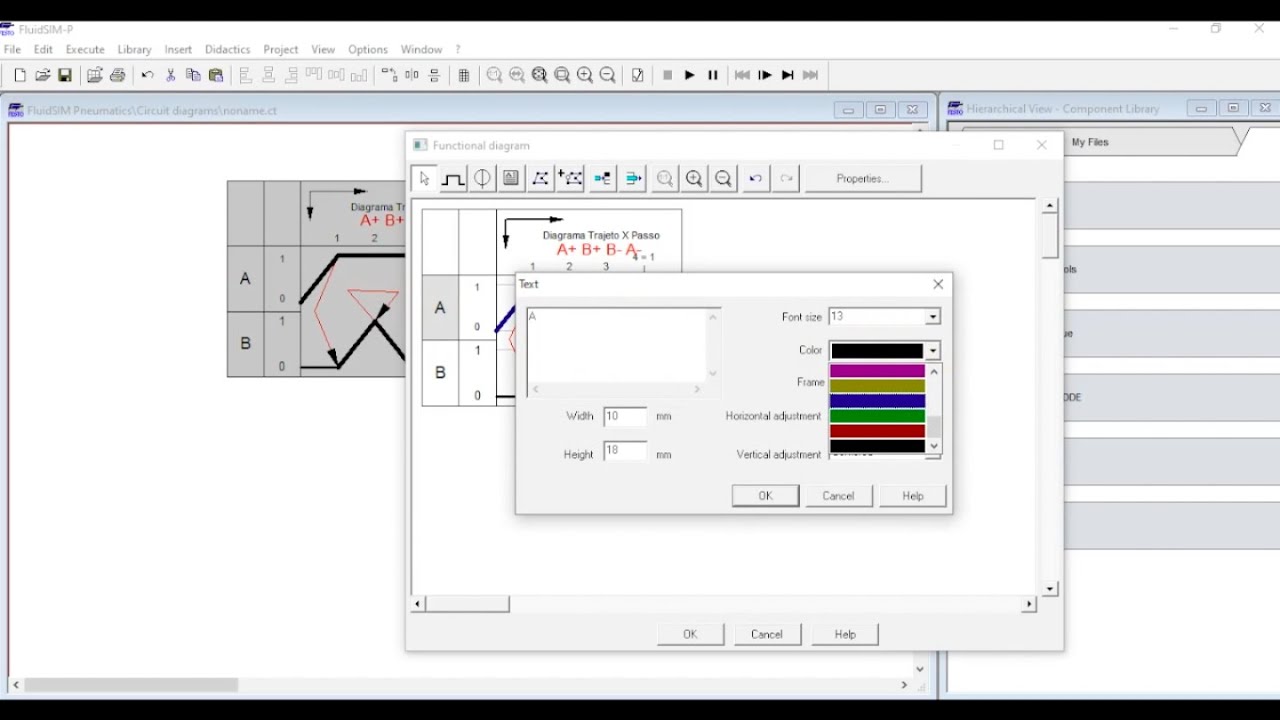Copy the selected components
Image resolution: width=1280 pixels, height=720 pixels.
point(193,75)
